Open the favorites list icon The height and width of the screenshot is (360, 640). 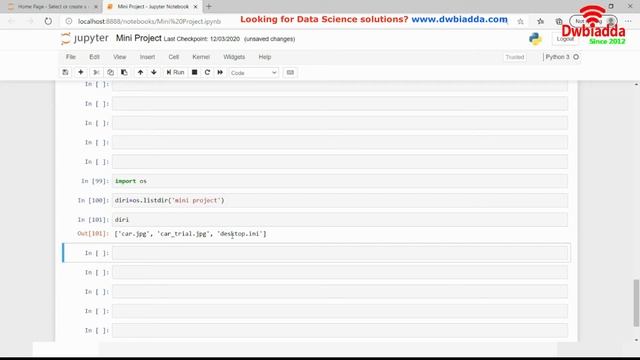[x=540, y=21]
